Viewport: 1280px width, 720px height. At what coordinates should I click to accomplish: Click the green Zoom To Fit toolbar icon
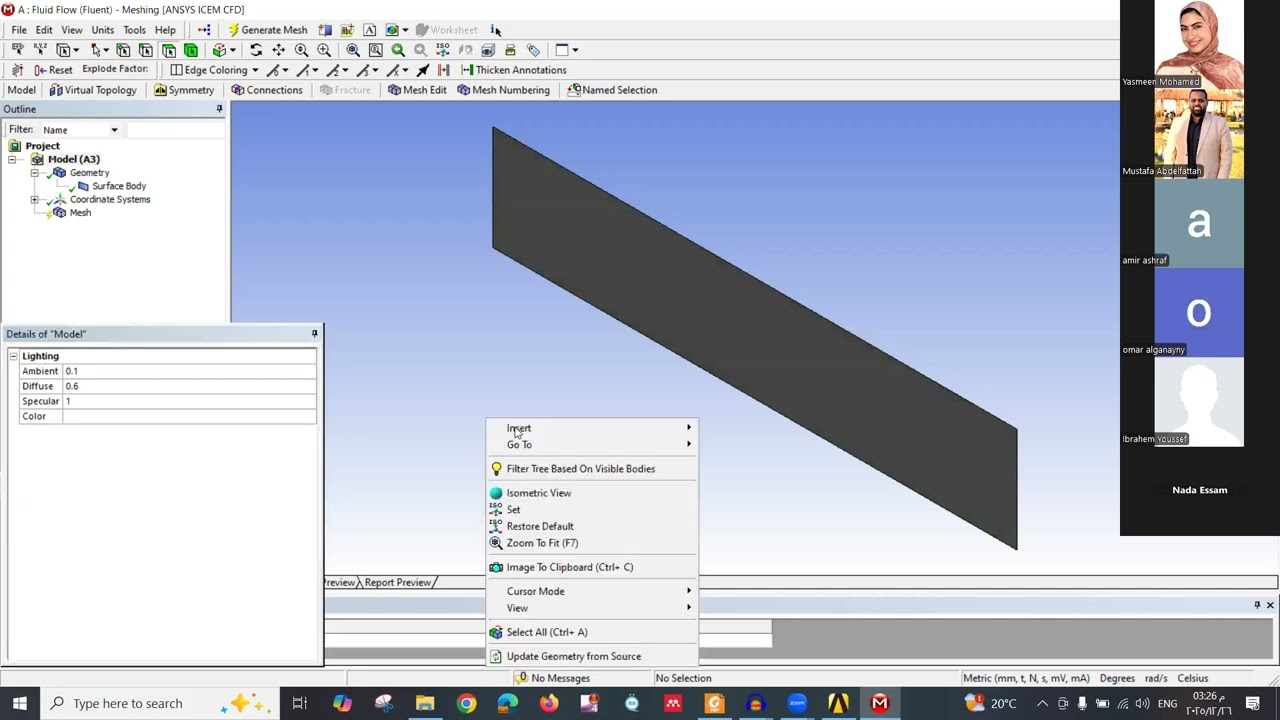tap(398, 50)
